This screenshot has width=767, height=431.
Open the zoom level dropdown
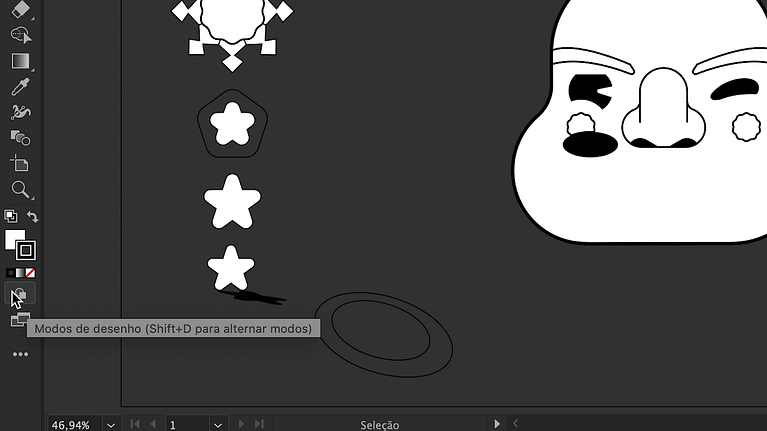pos(111,425)
